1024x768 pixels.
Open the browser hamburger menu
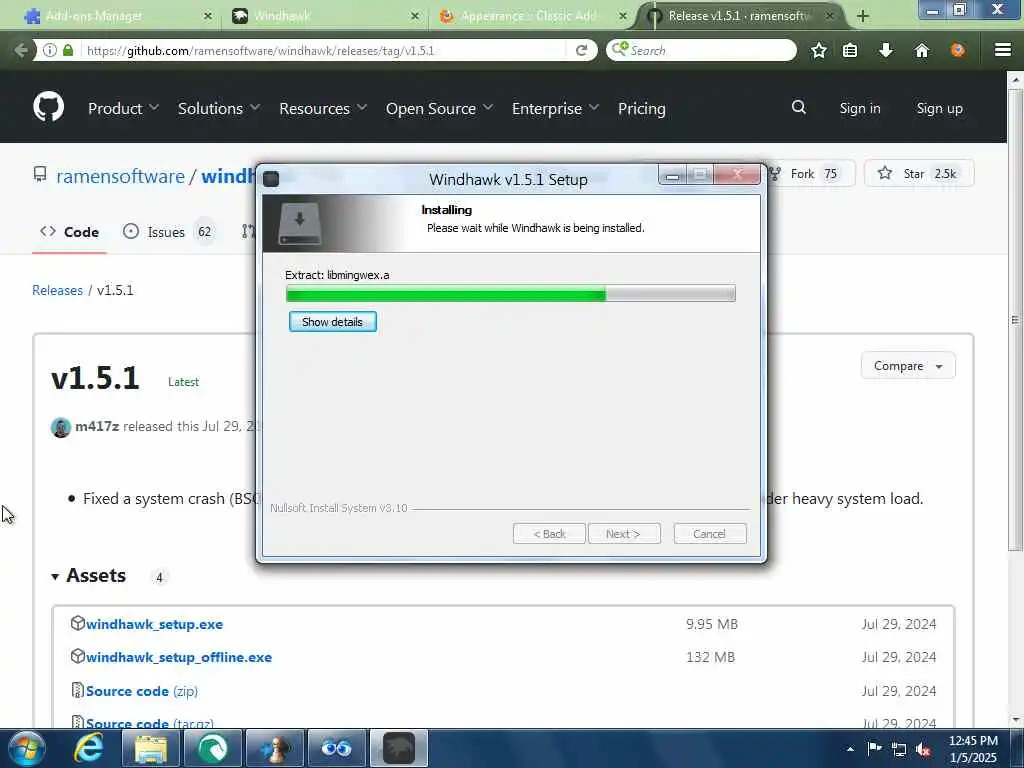point(1002,50)
